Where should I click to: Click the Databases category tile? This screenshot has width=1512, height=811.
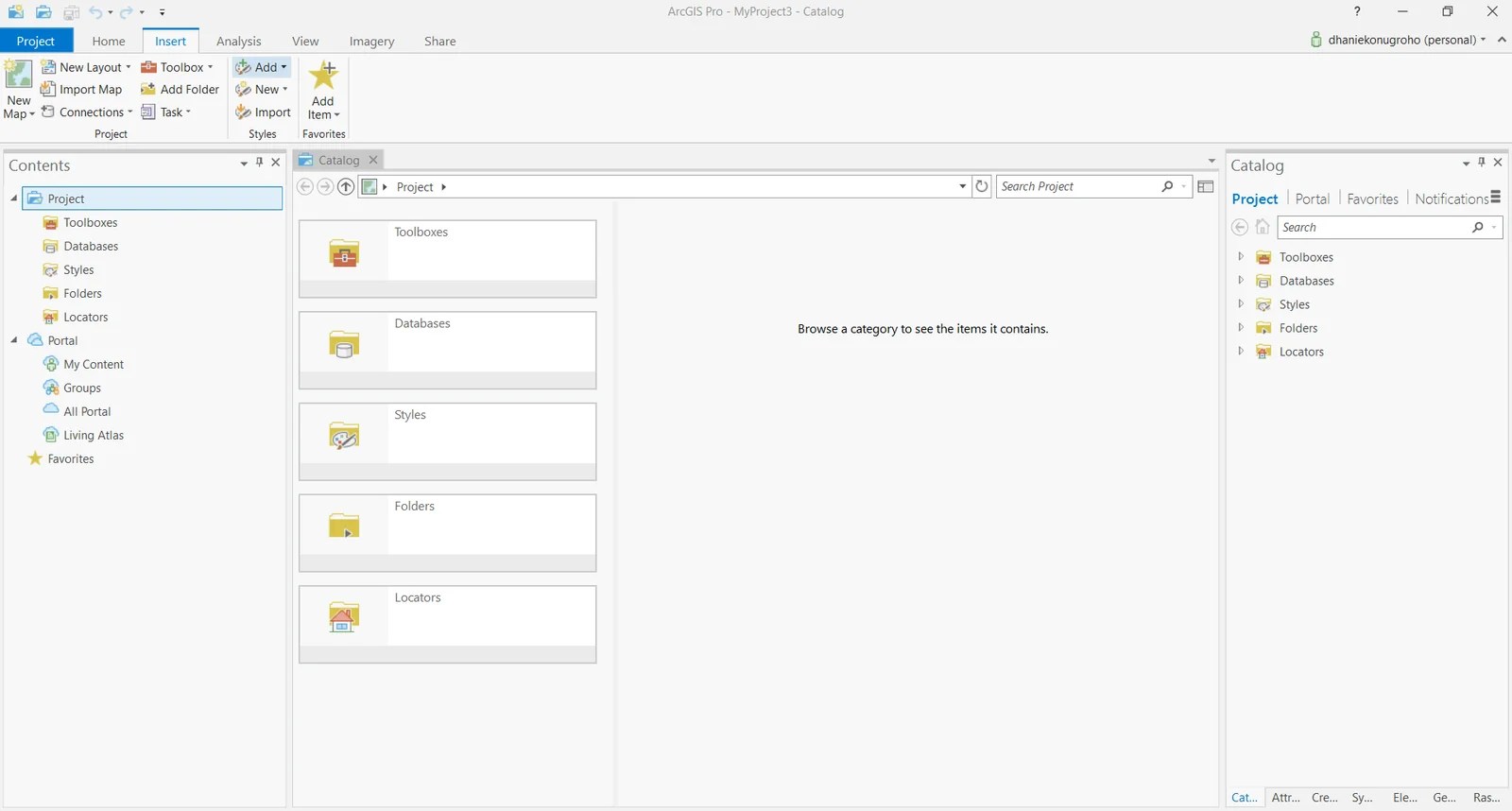pyautogui.click(x=448, y=350)
